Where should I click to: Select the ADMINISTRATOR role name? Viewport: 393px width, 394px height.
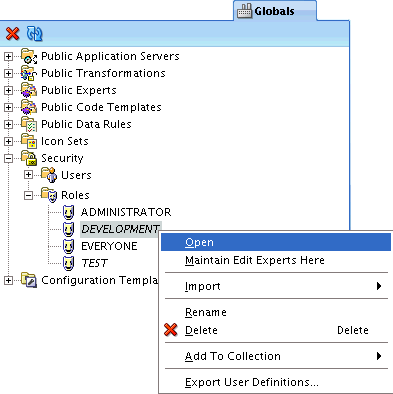(126, 212)
